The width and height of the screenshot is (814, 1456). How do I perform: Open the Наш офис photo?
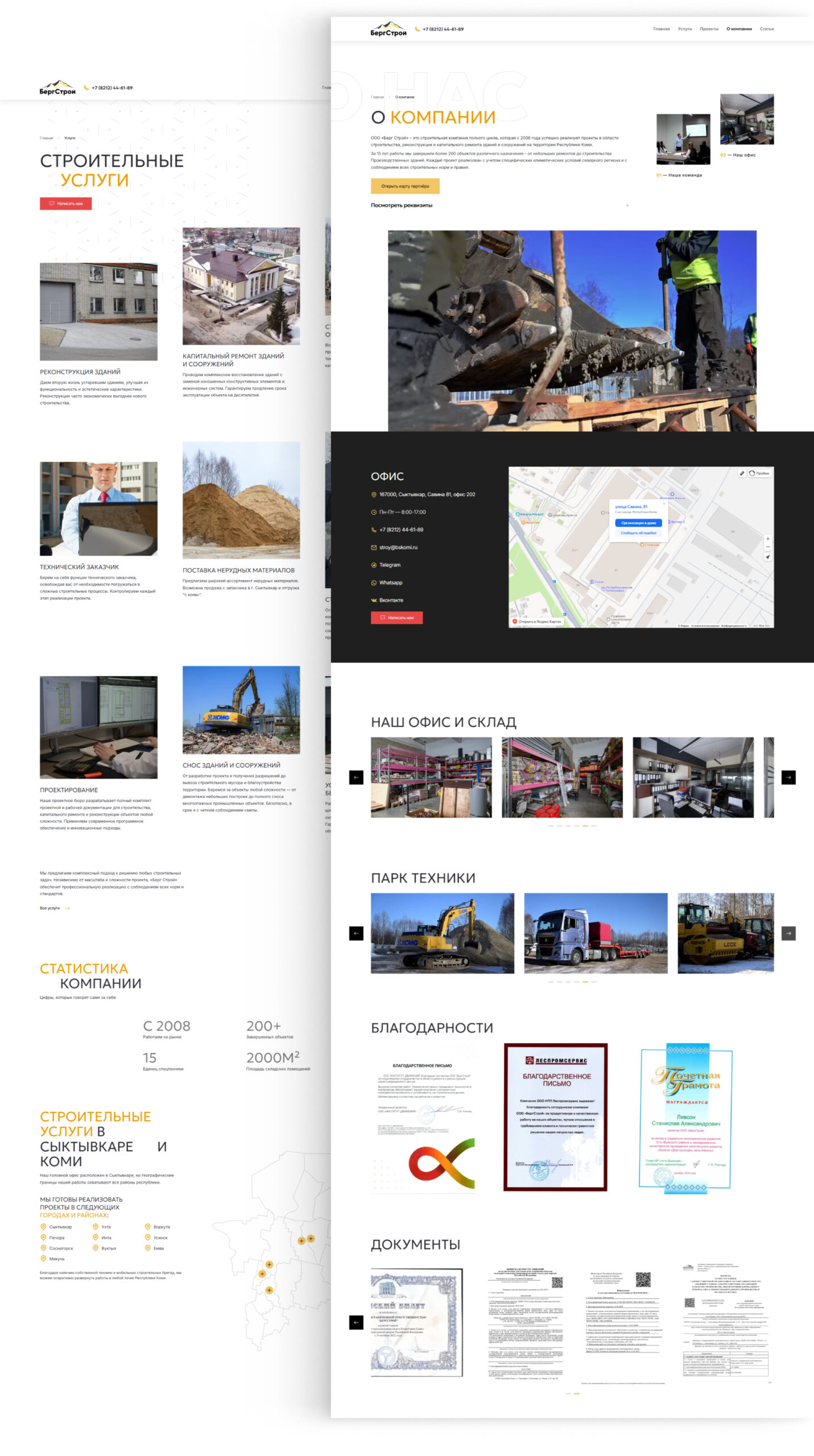(x=747, y=119)
